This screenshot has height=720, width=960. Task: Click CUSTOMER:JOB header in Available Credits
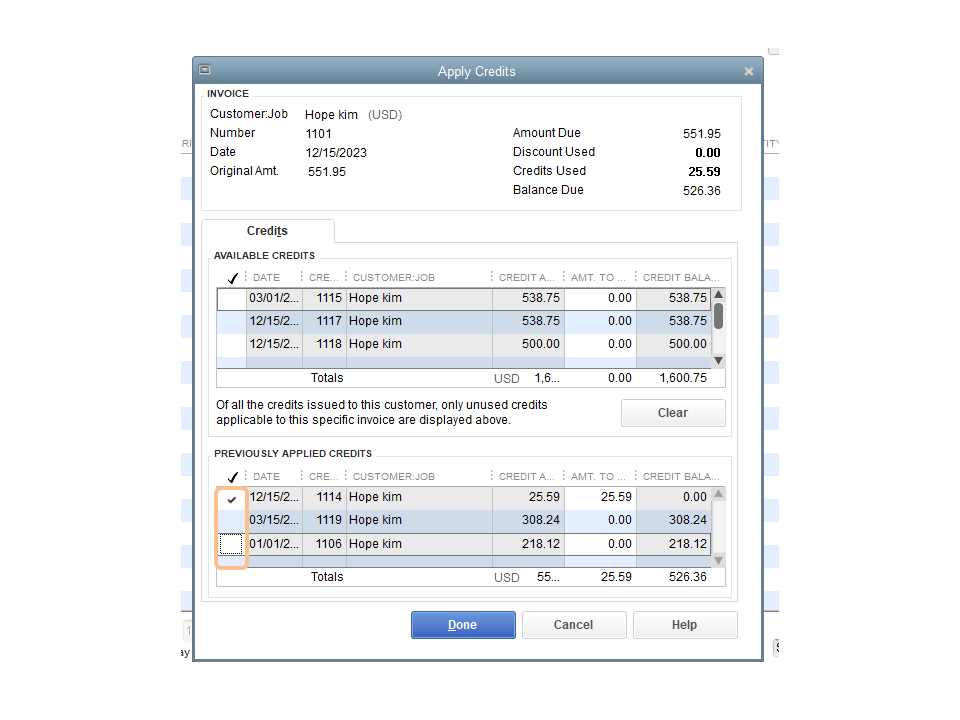(x=394, y=278)
